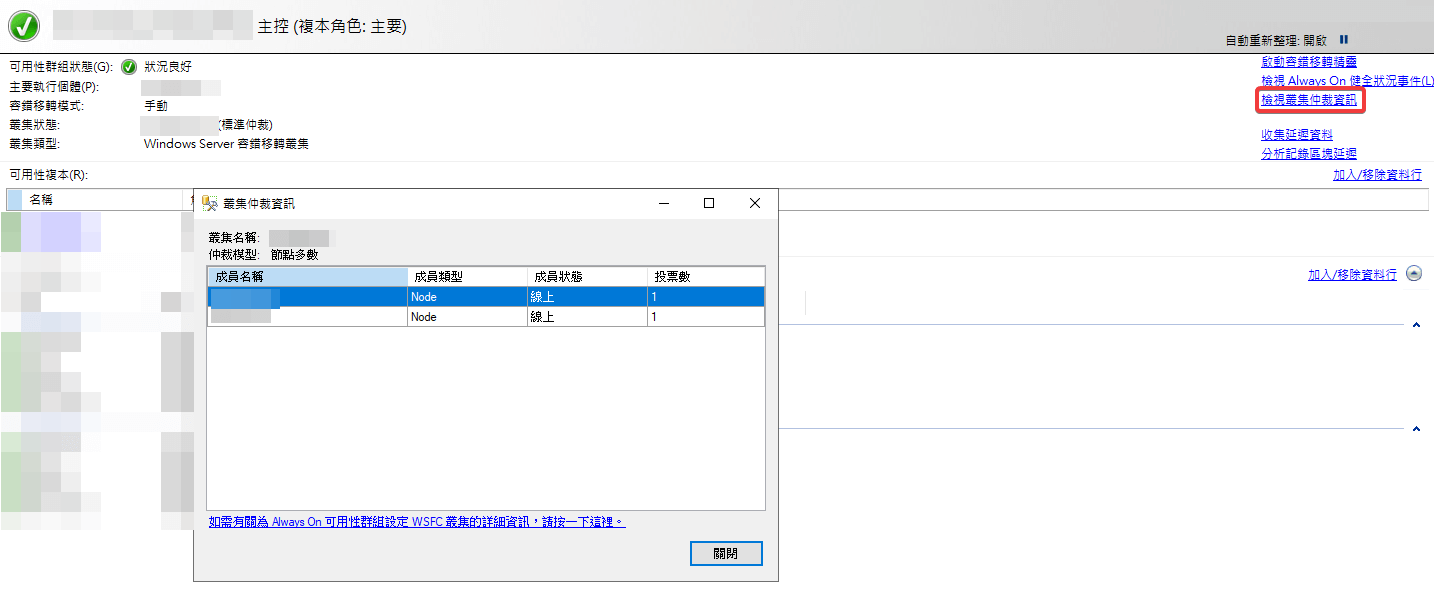The image size is (1434, 596).
Task: Click upper 加入/移除資料行 link
Action: pos(1377,174)
